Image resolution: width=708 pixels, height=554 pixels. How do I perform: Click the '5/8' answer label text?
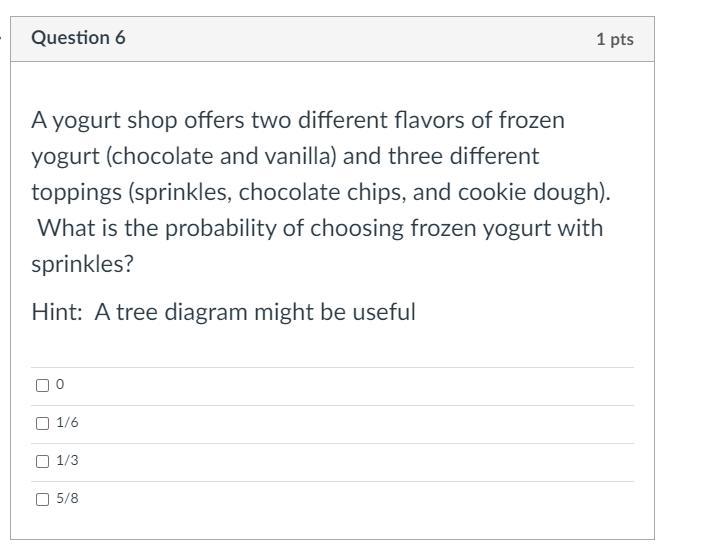68,499
